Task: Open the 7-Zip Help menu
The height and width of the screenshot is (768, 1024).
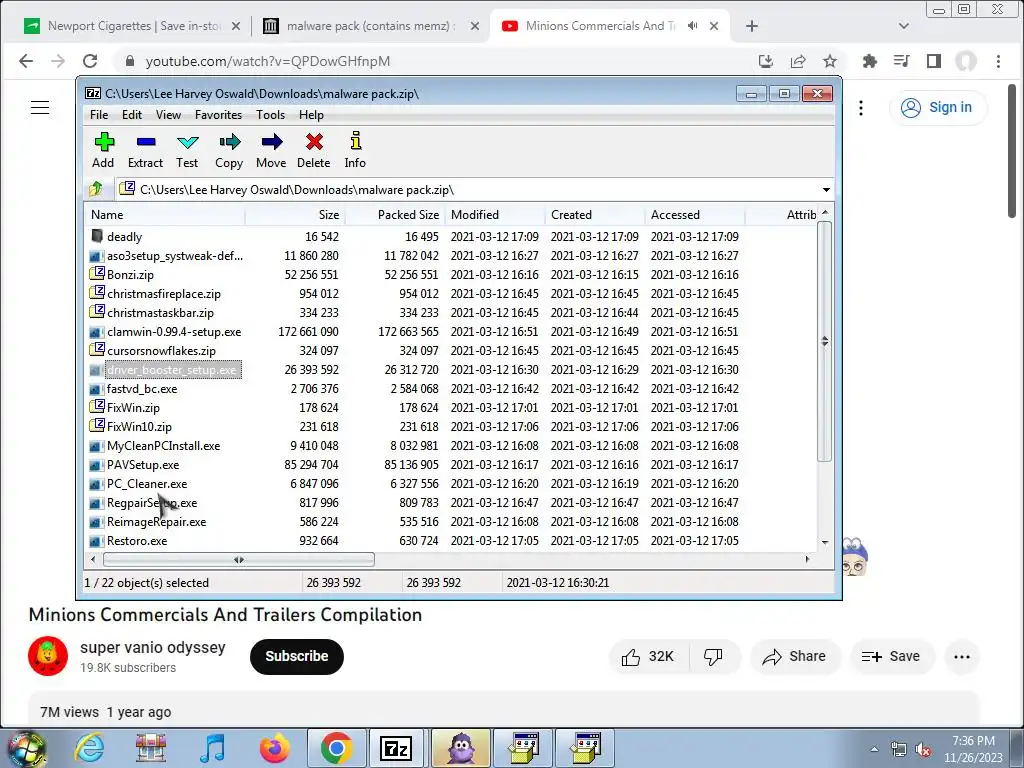Action: click(312, 115)
